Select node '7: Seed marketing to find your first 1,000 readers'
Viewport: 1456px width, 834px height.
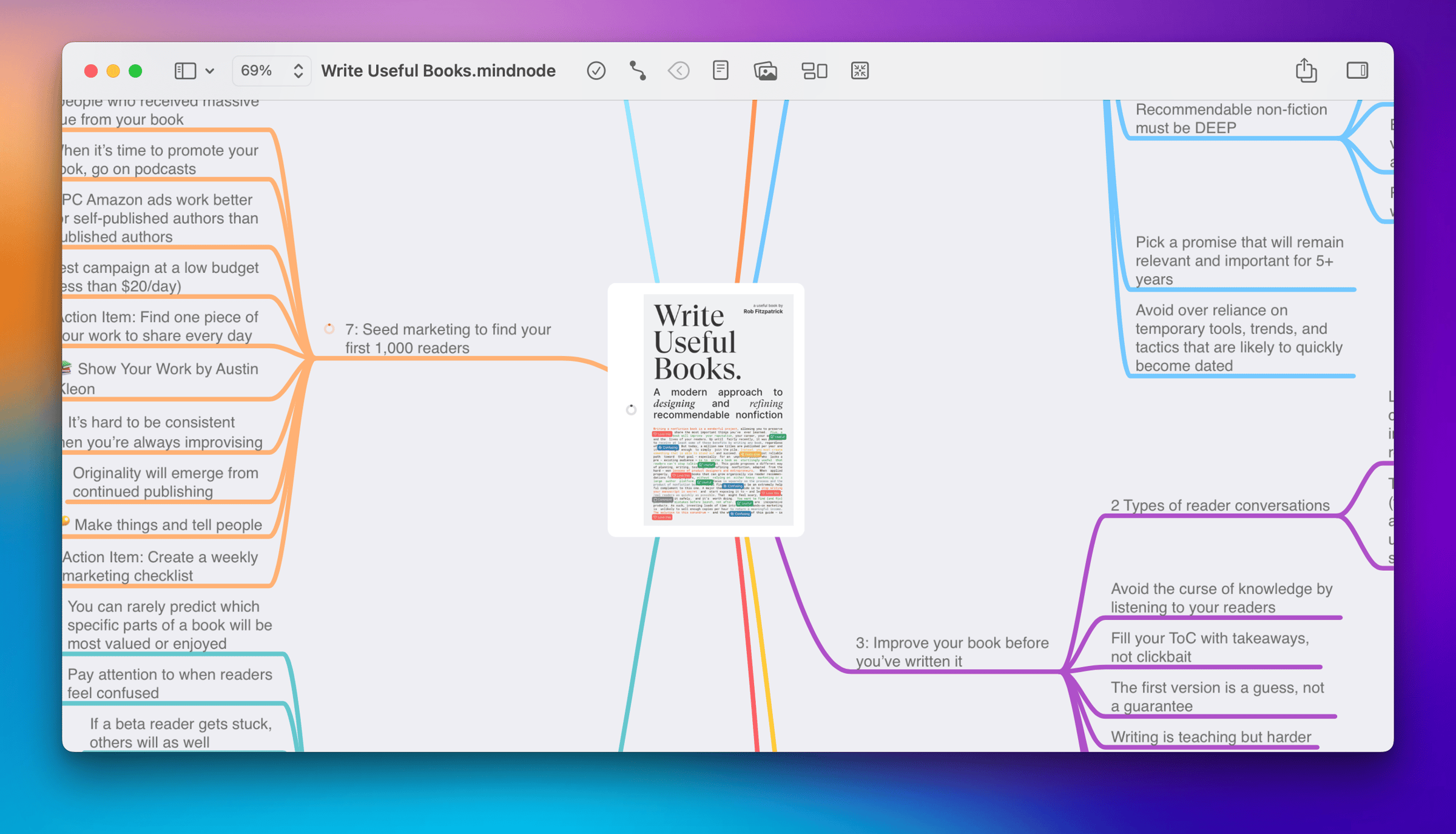click(448, 338)
